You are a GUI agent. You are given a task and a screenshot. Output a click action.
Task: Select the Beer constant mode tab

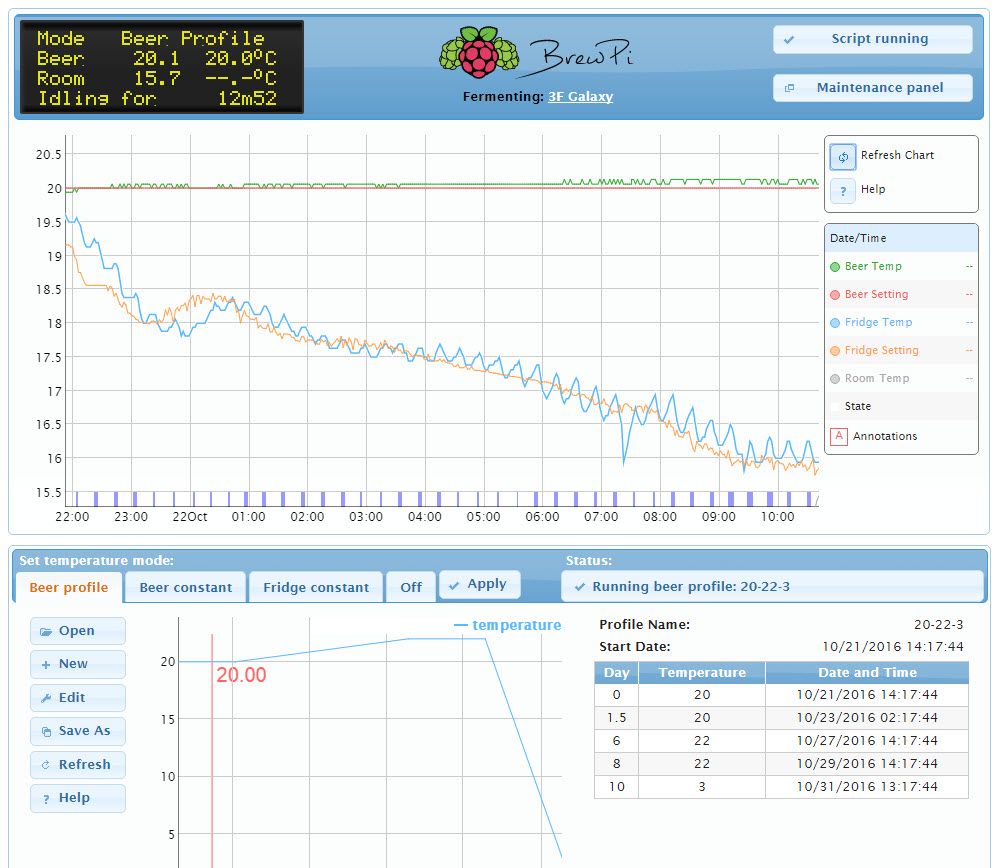(186, 588)
